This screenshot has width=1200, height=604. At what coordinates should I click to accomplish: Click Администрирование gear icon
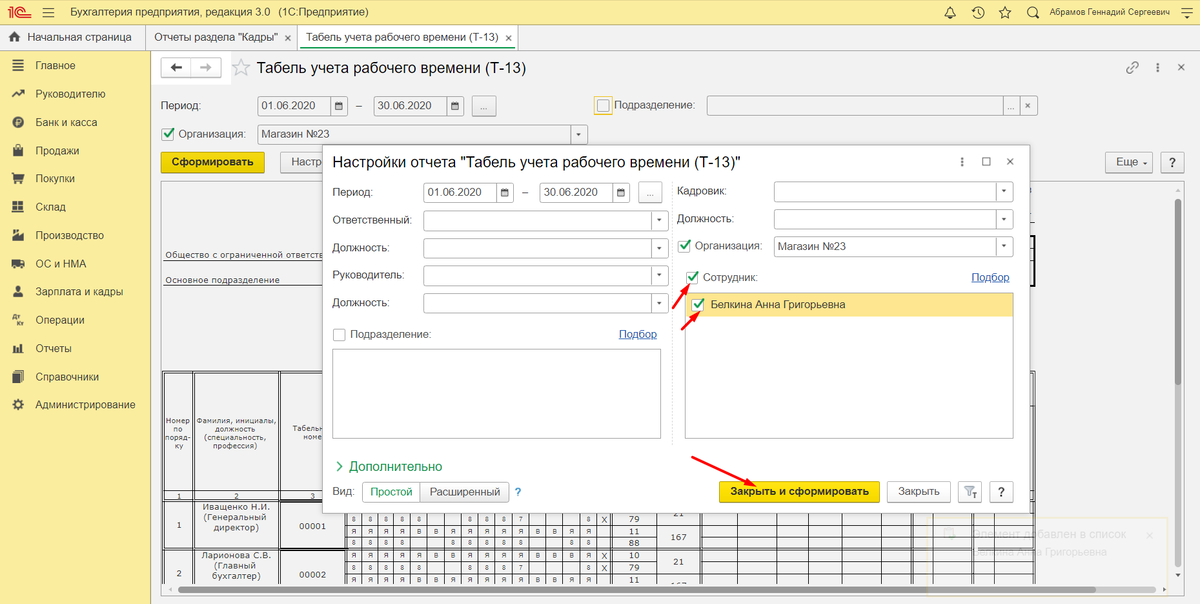pos(17,405)
